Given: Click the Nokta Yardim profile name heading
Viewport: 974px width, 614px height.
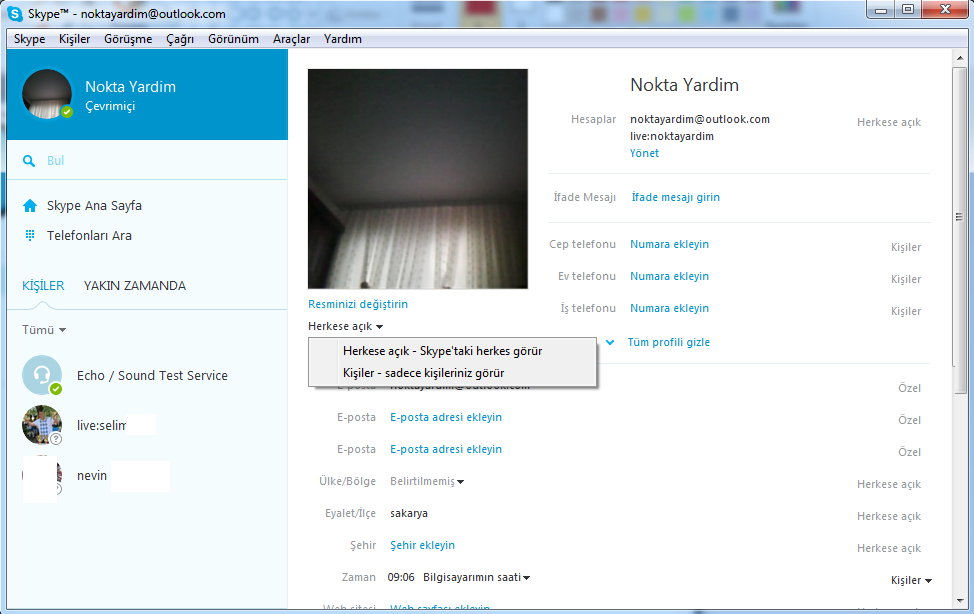Looking at the screenshot, I should pos(685,85).
